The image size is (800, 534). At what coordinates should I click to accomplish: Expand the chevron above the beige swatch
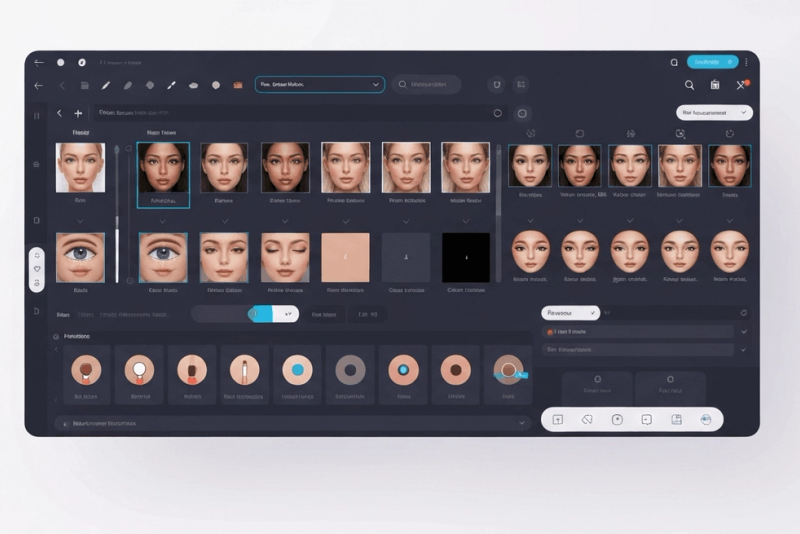pos(345,221)
